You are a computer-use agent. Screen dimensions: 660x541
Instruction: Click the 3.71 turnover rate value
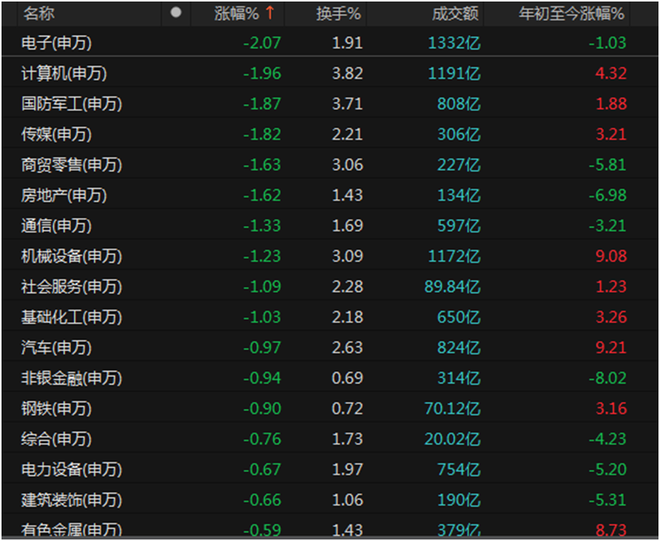pyautogui.click(x=347, y=104)
